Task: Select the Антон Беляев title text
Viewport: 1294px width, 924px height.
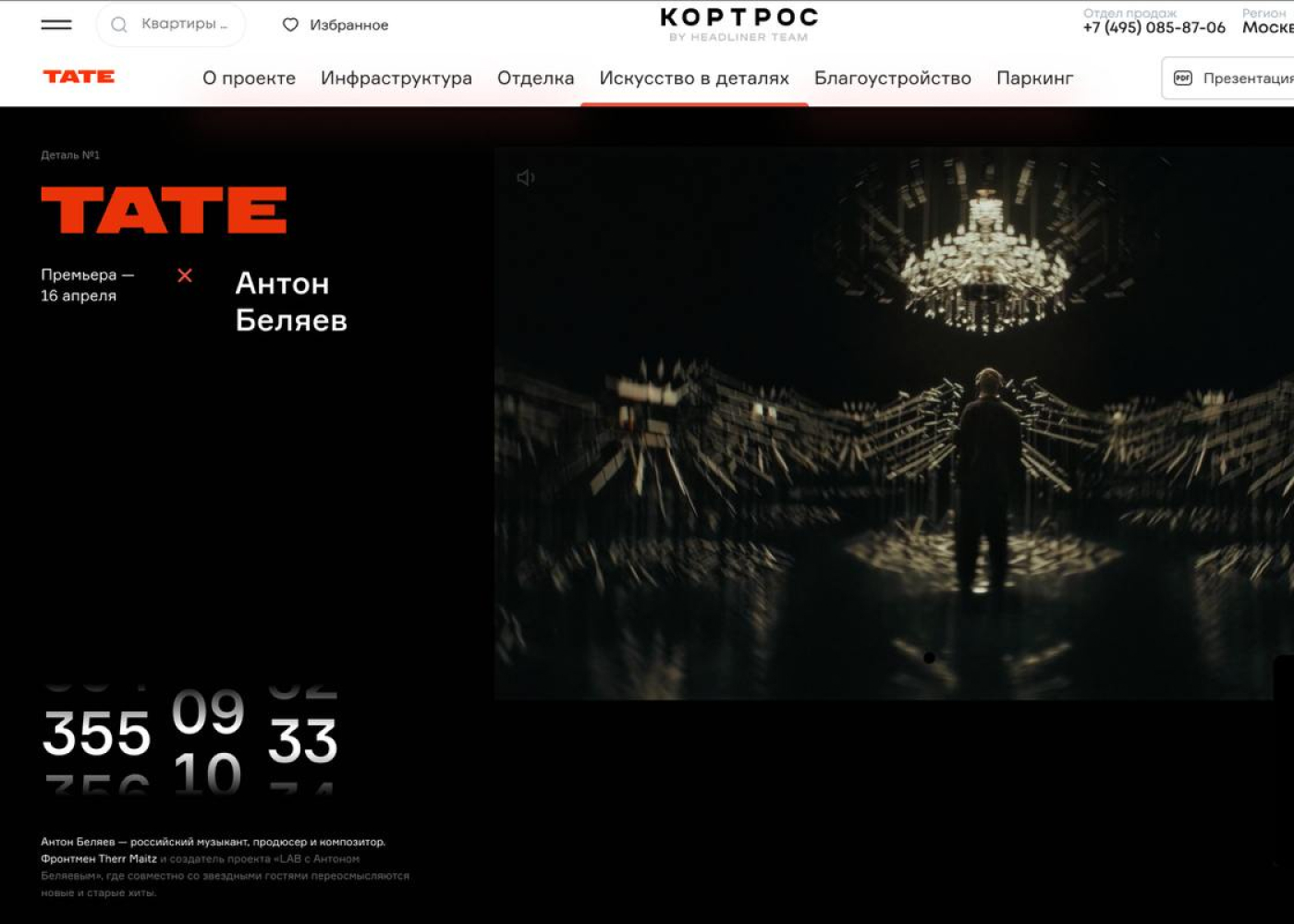Action: tap(291, 301)
